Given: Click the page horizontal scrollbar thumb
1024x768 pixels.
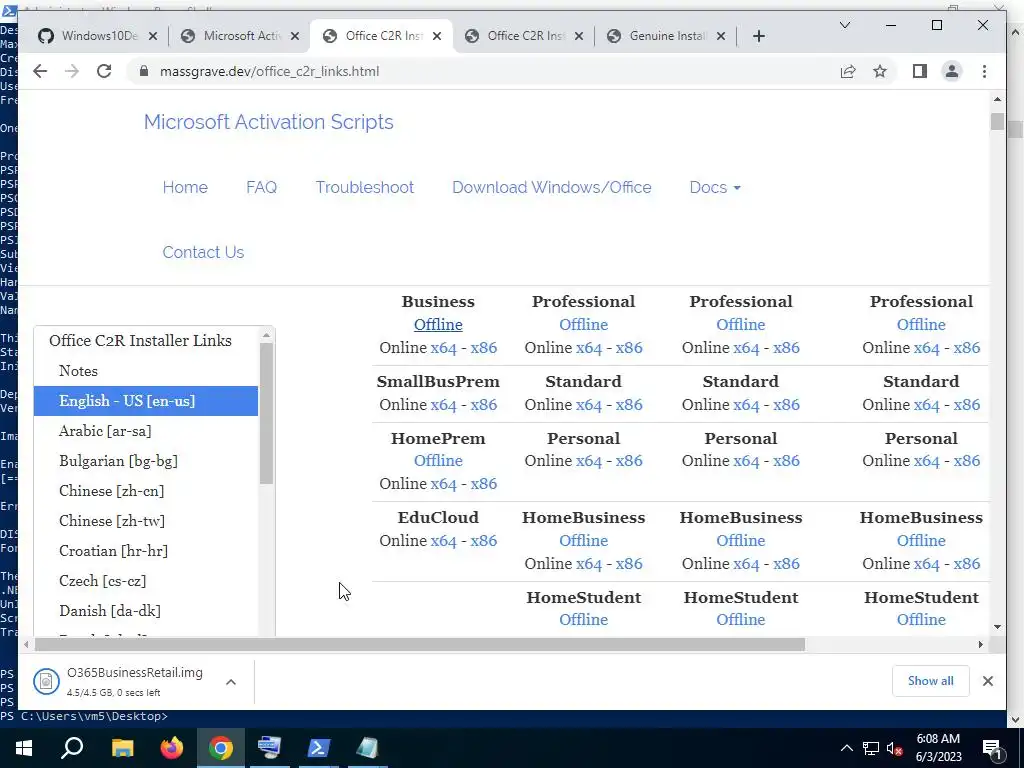Looking at the screenshot, I should pos(420,645).
